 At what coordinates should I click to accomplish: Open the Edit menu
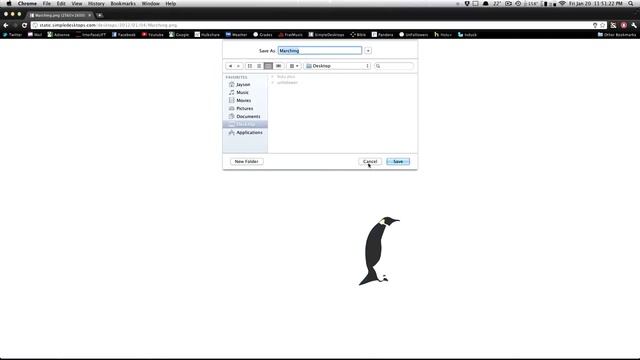point(61,4)
